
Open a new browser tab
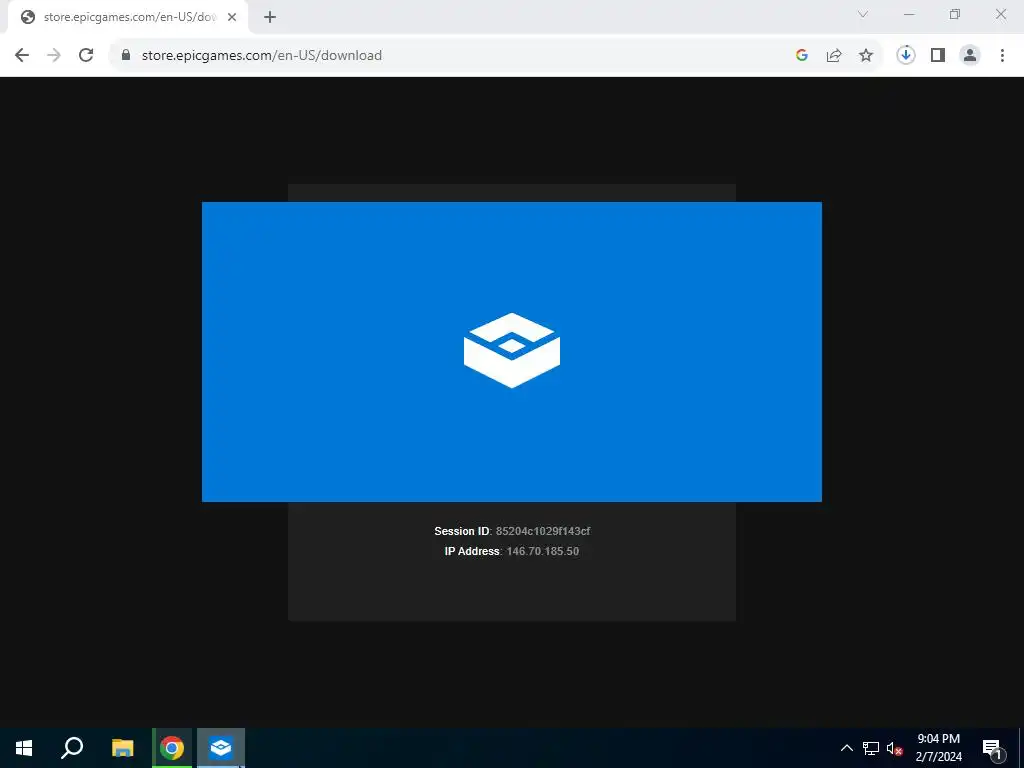coord(270,18)
